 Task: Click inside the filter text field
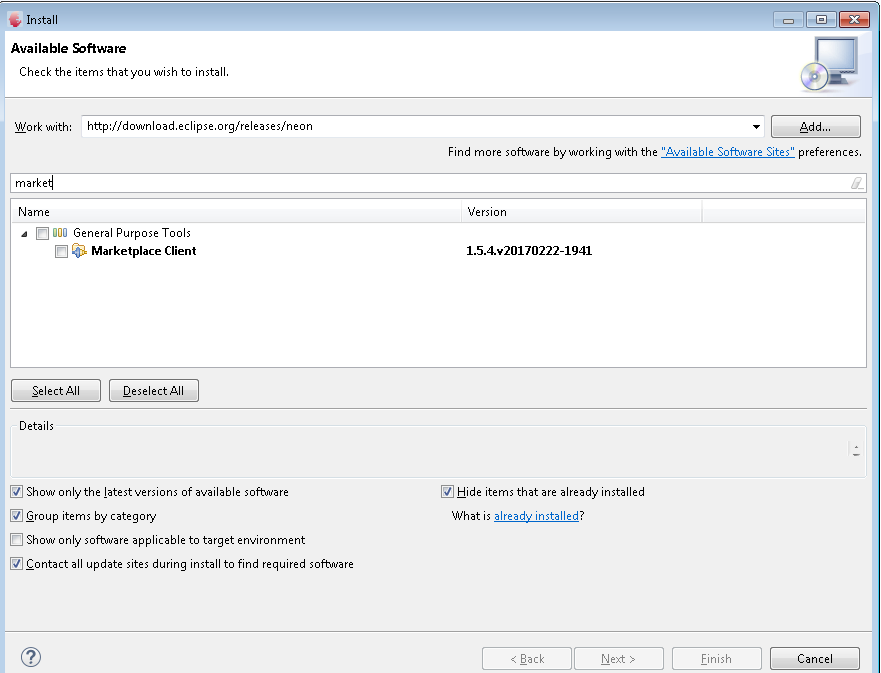(300, 183)
